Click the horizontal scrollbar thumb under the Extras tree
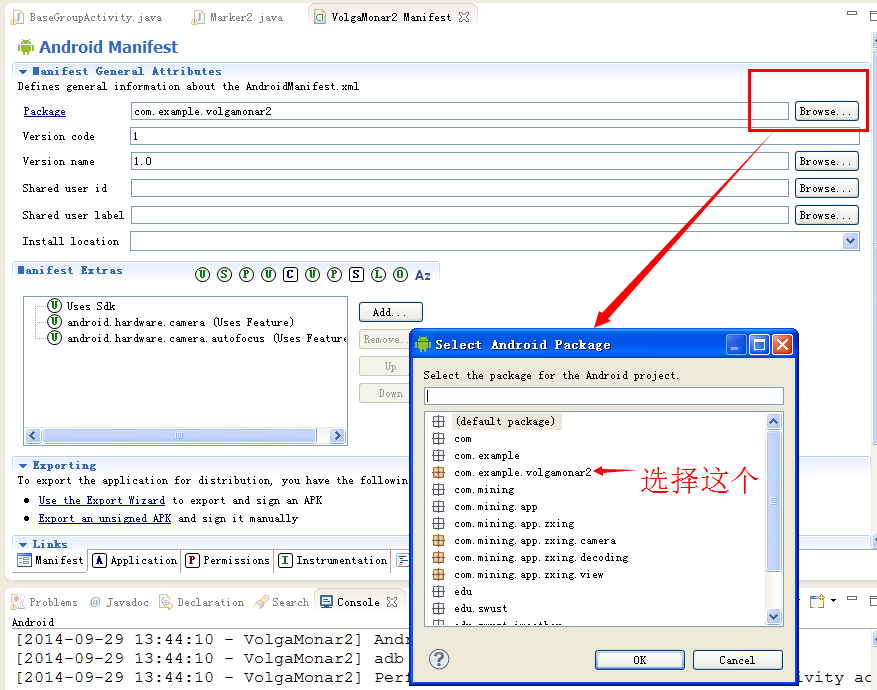The image size is (877, 690). 179,436
